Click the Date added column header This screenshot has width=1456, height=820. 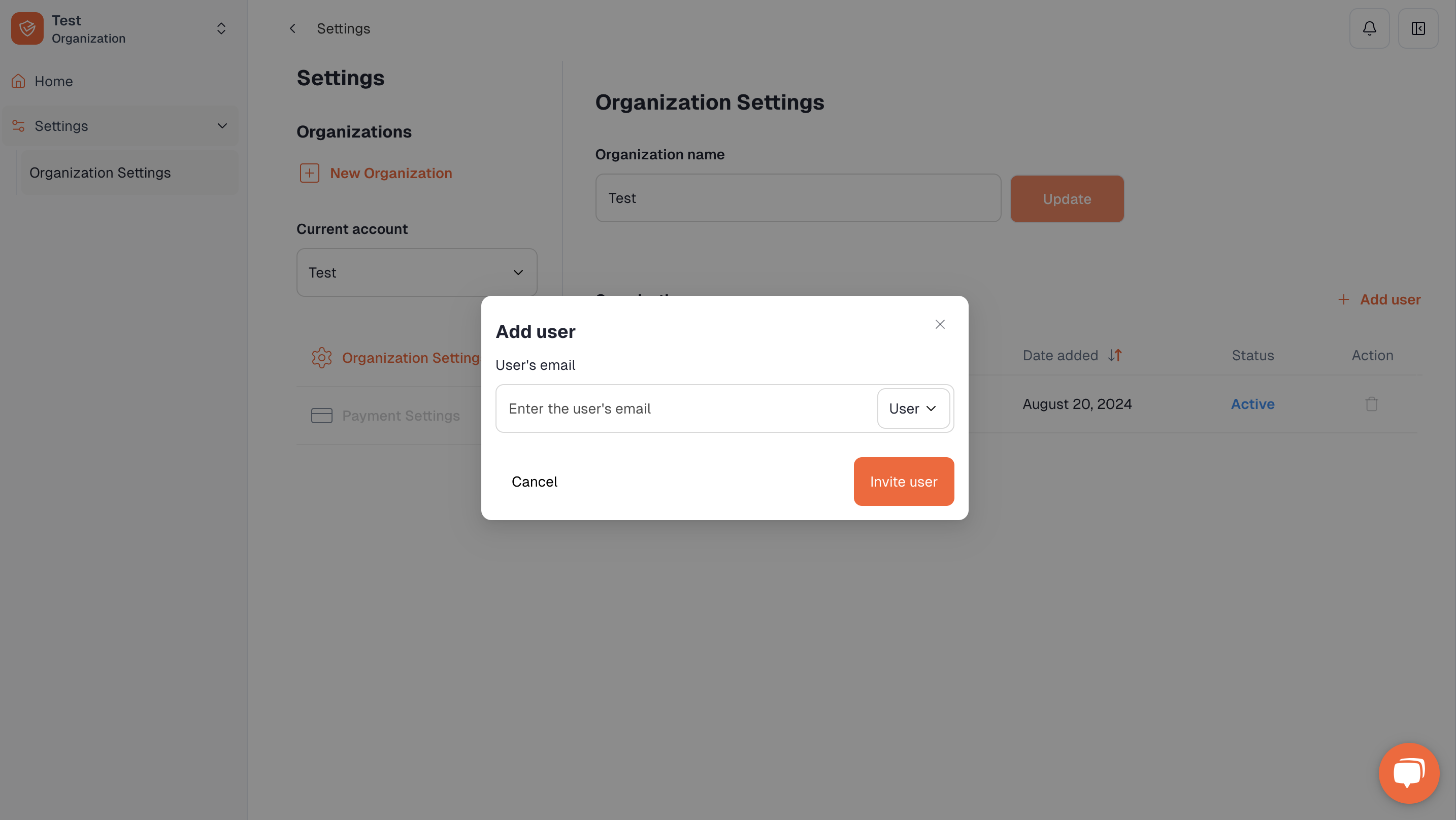pos(1060,356)
